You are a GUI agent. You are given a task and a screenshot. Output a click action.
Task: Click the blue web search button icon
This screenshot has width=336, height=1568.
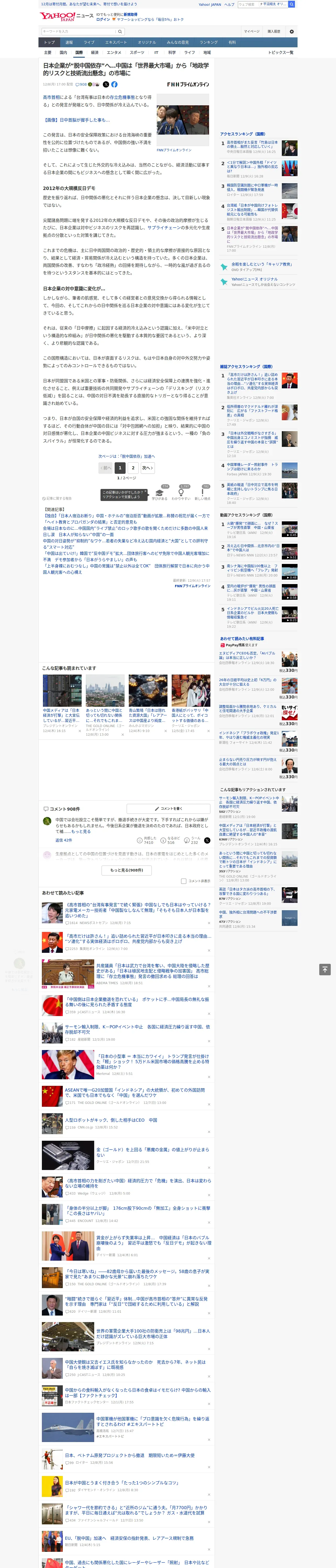(292, 4)
